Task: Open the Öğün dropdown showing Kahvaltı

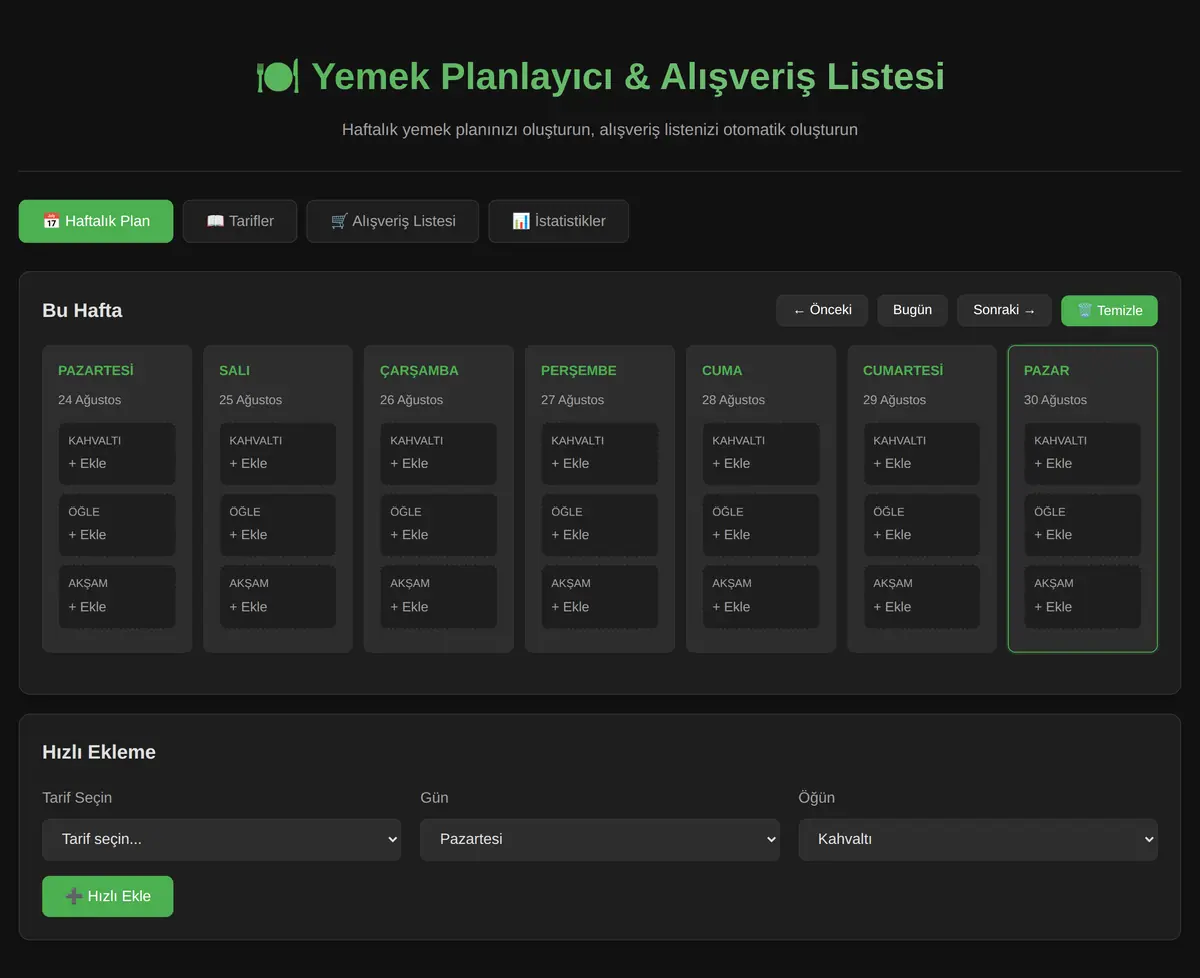Action: (x=978, y=839)
